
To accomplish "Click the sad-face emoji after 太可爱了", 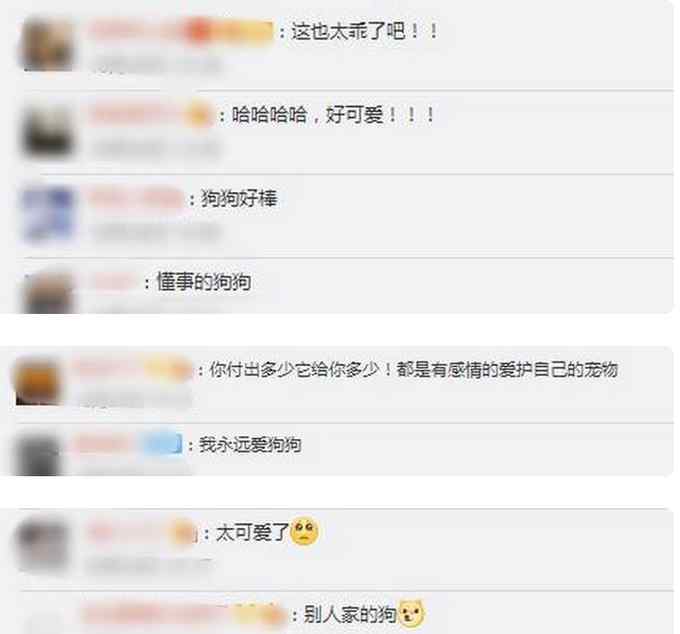I will pyautogui.click(x=305, y=531).
